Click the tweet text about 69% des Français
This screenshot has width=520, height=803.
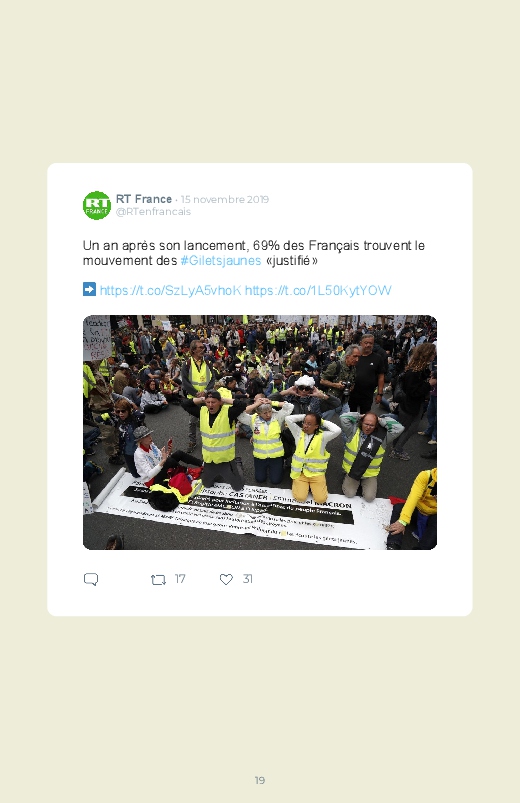pos(254,253)
